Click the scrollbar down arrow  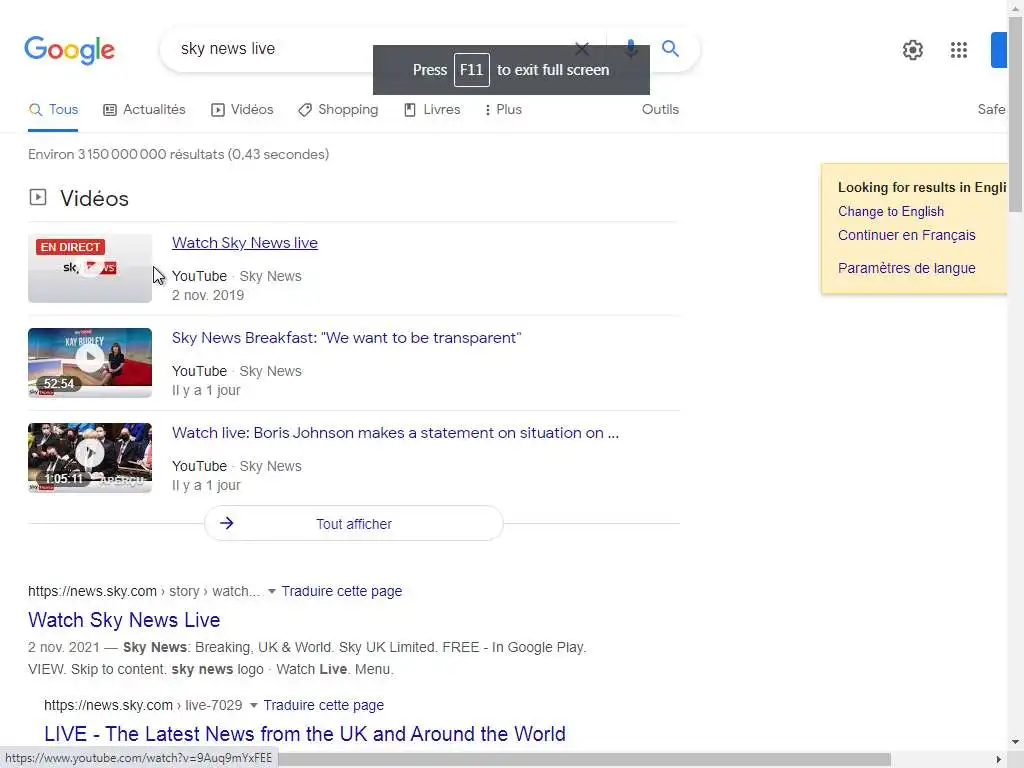[x=1015, y=742]
